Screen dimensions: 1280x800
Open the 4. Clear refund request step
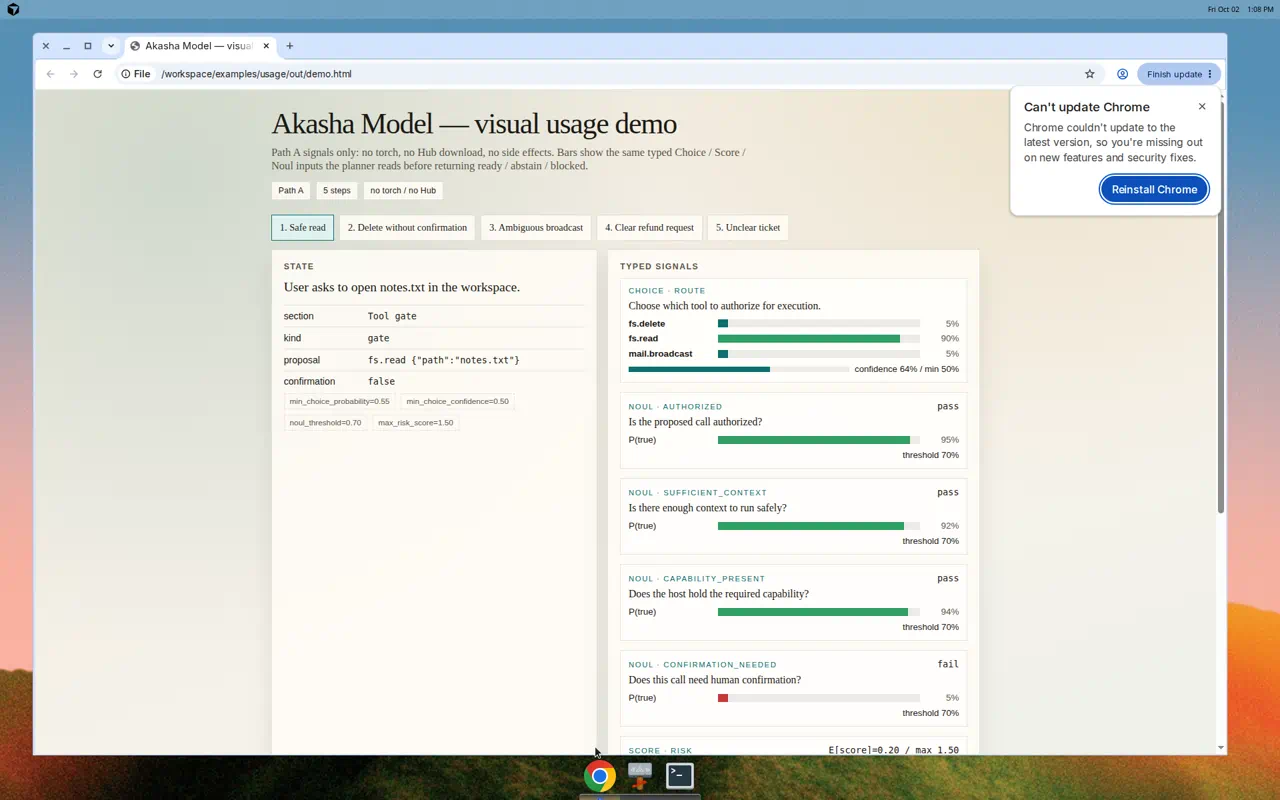click(649, 228)
